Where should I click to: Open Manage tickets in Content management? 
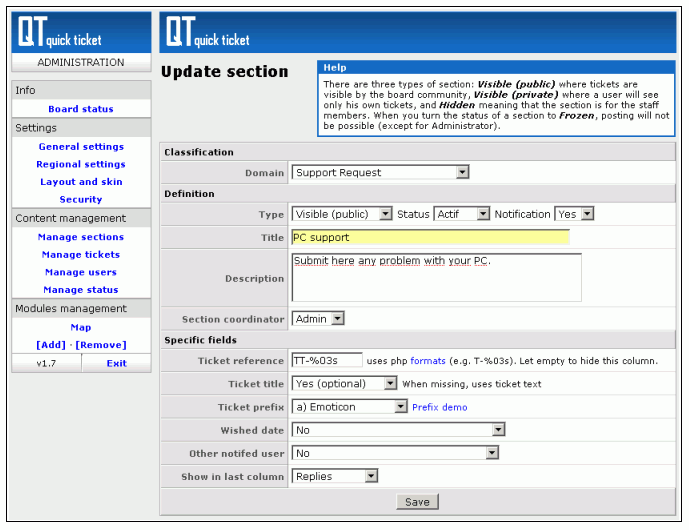pos(81,255)
